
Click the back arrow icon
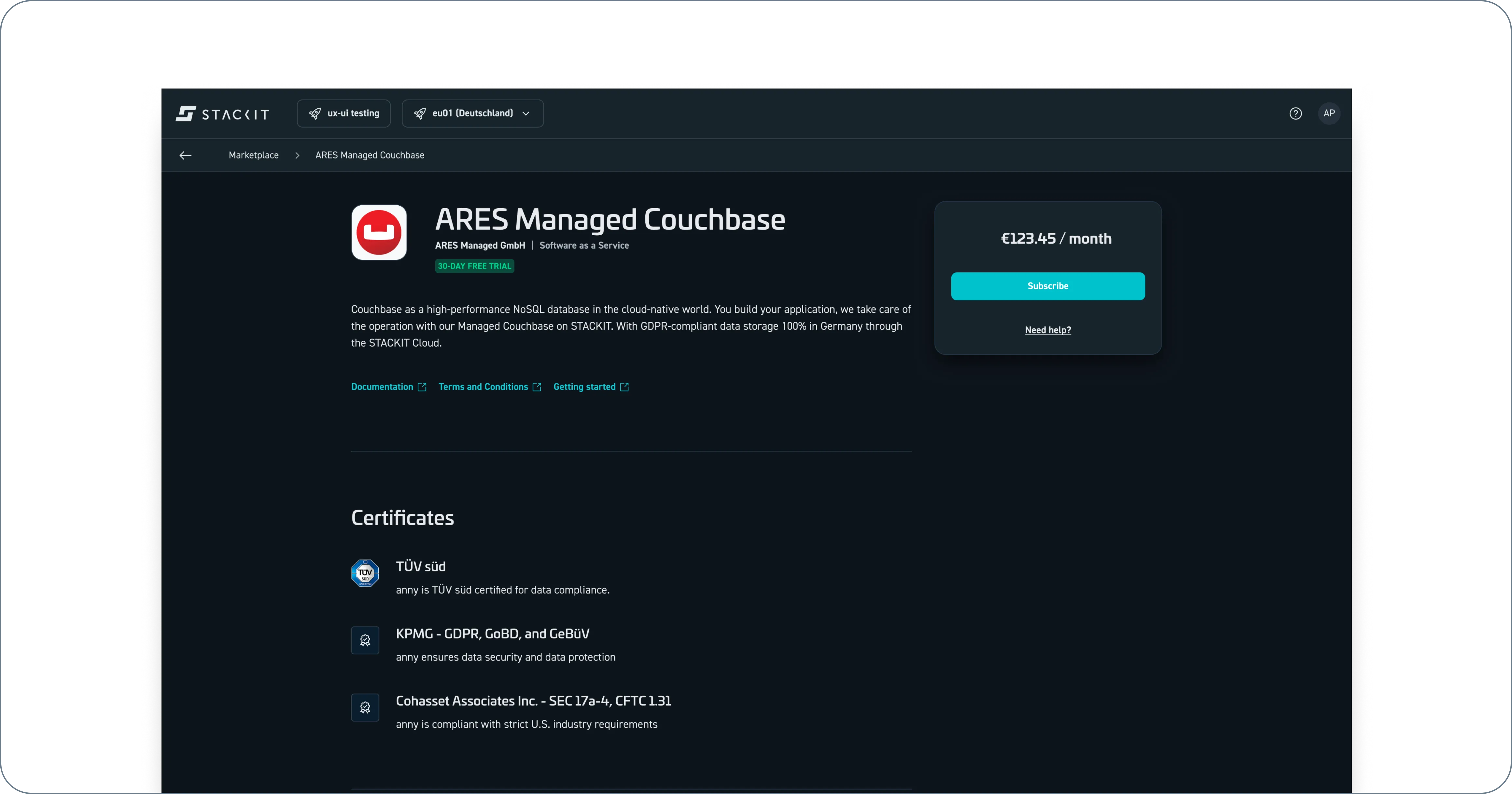[186, 155]
